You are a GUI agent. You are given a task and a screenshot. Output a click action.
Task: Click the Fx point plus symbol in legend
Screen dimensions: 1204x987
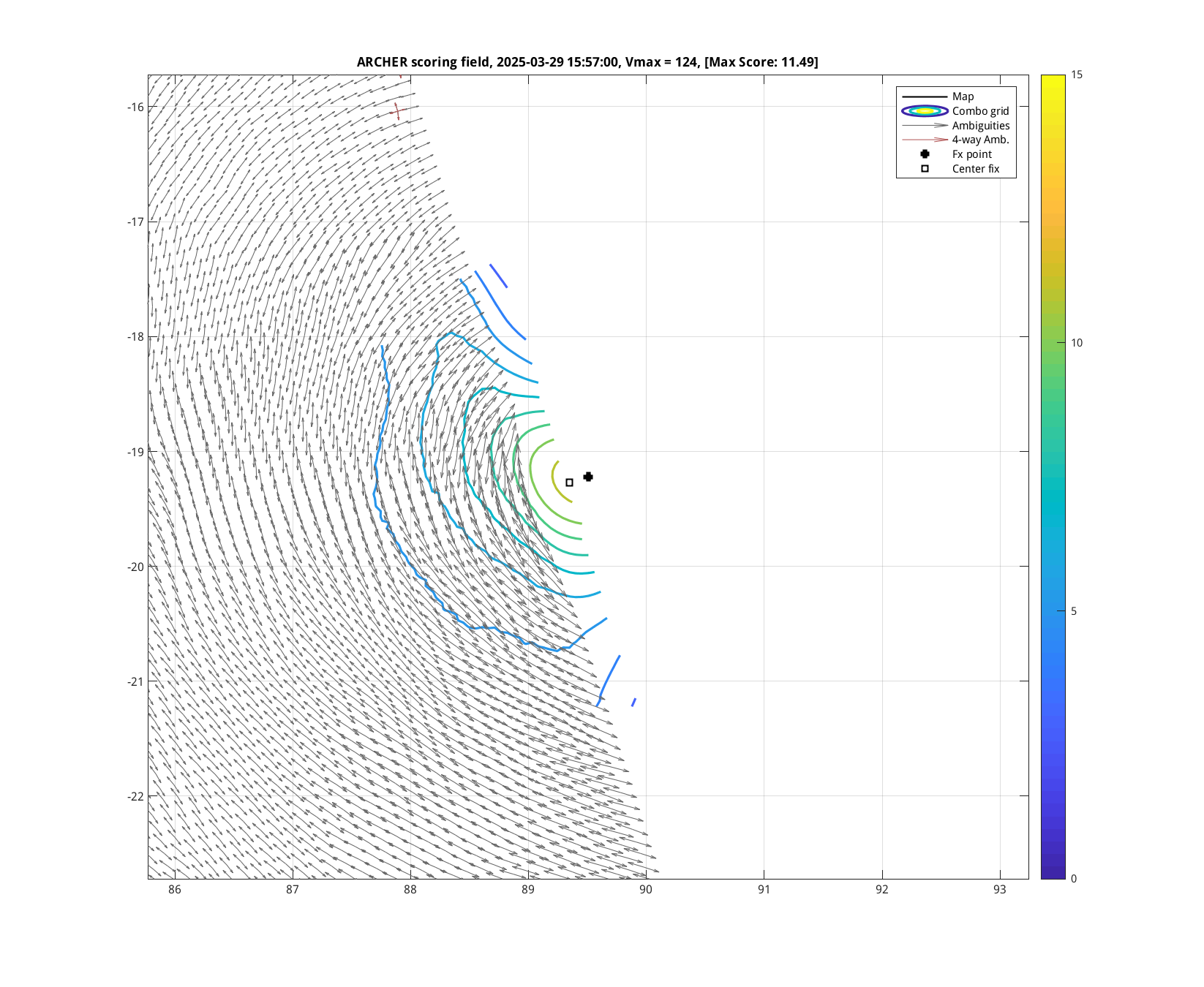coord(925,154)
